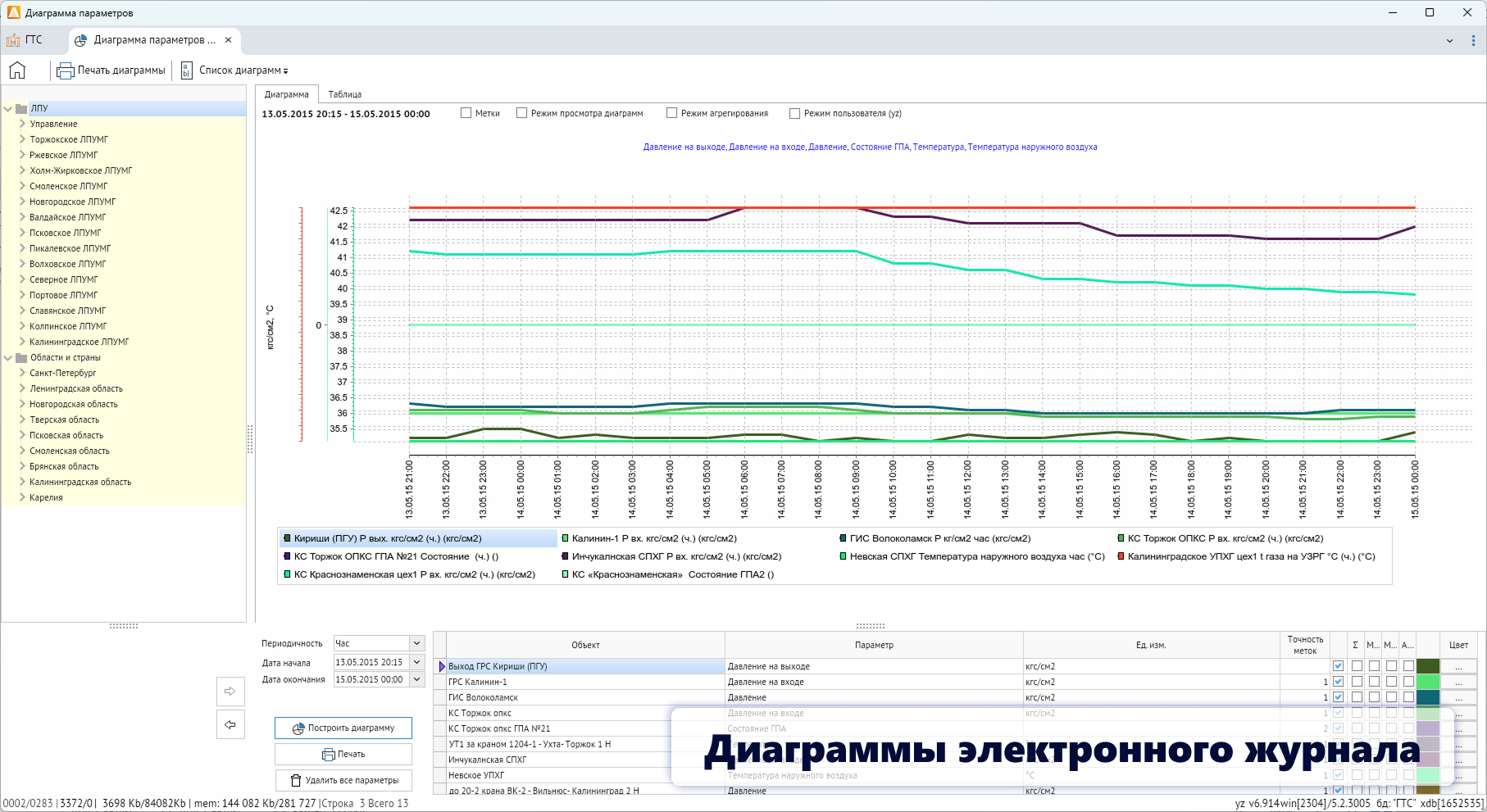
Task: Click the Невская СПХГ legend color marker
Action: [843, 556]
